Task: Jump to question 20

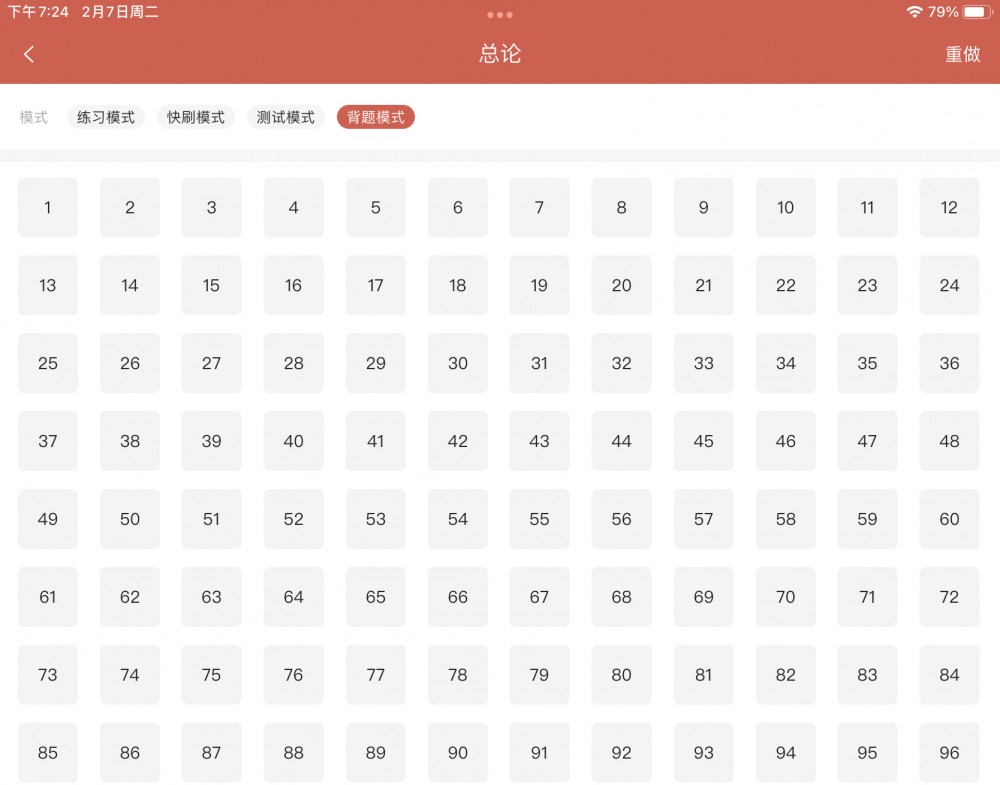Action: click(621, 285)
